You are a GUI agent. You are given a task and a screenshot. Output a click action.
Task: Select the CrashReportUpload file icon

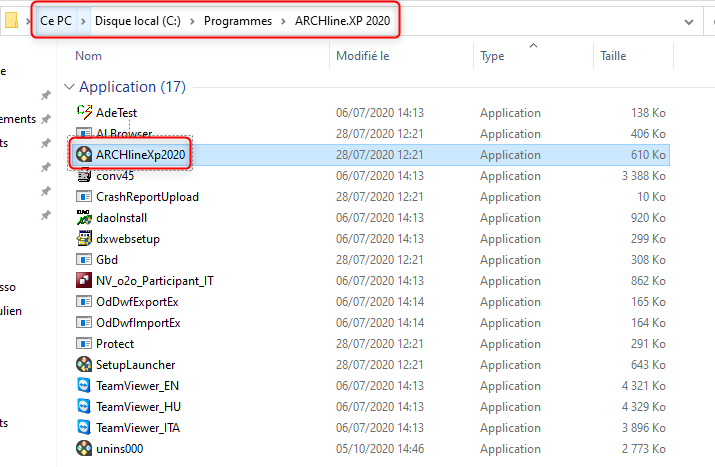click(x=84, y=197)
